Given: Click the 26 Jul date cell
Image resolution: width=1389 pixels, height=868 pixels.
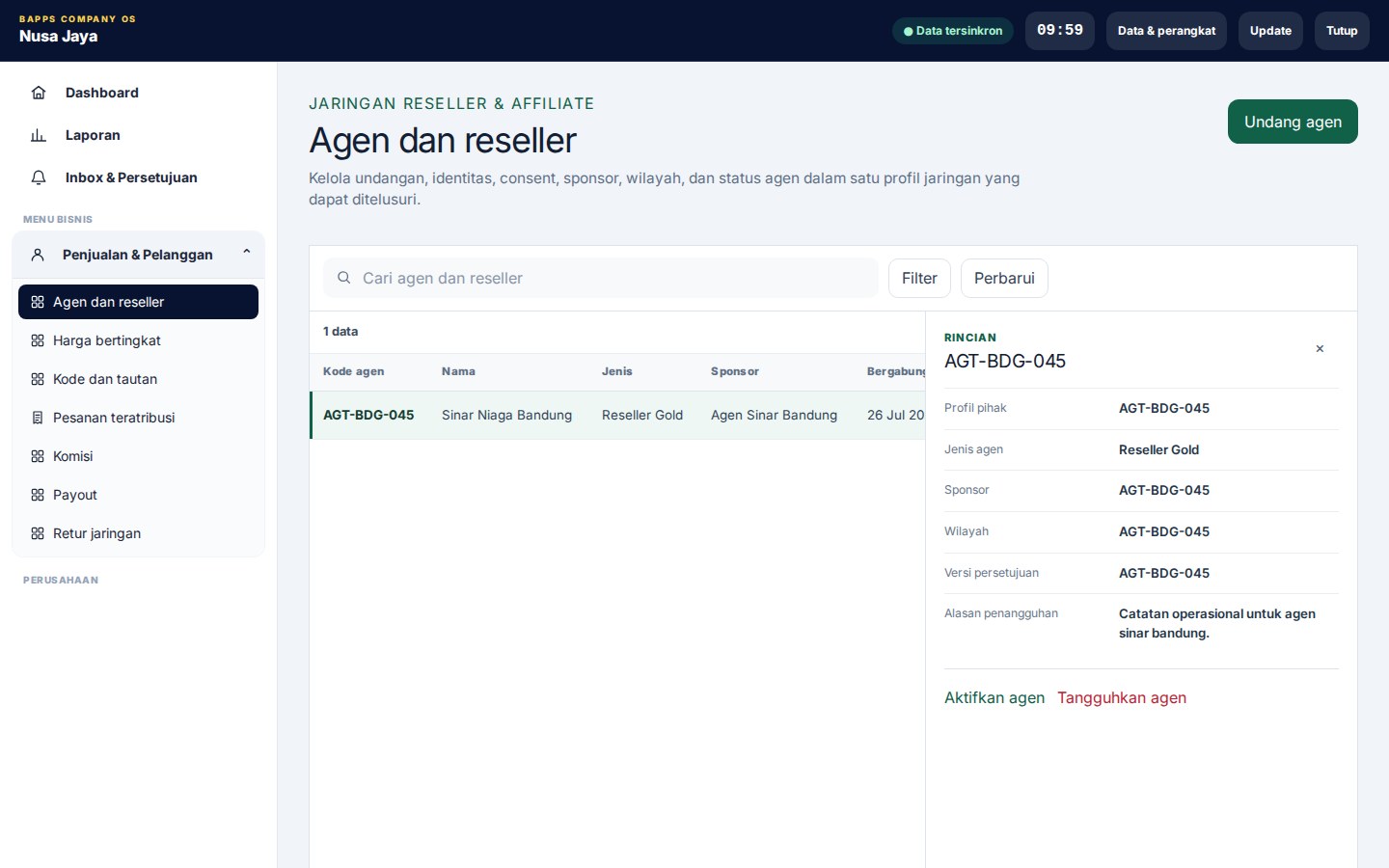Looking at the screenshot, I should tap(895, 415).
